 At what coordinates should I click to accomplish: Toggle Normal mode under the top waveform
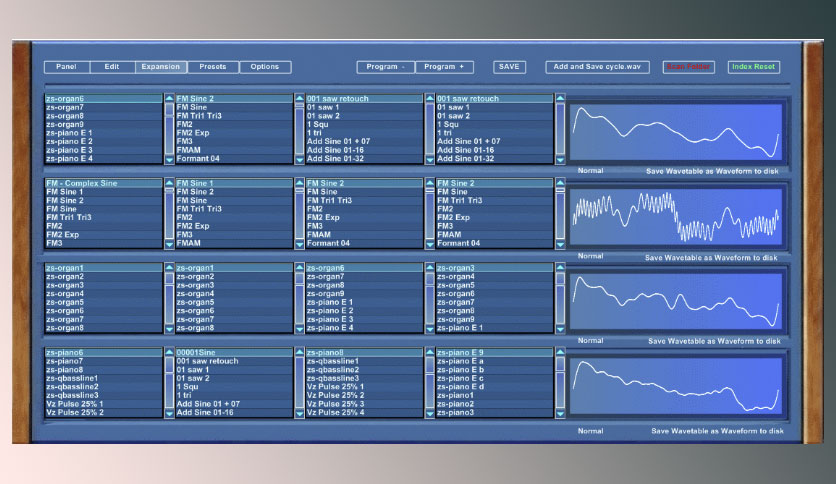tap(590, 171)
